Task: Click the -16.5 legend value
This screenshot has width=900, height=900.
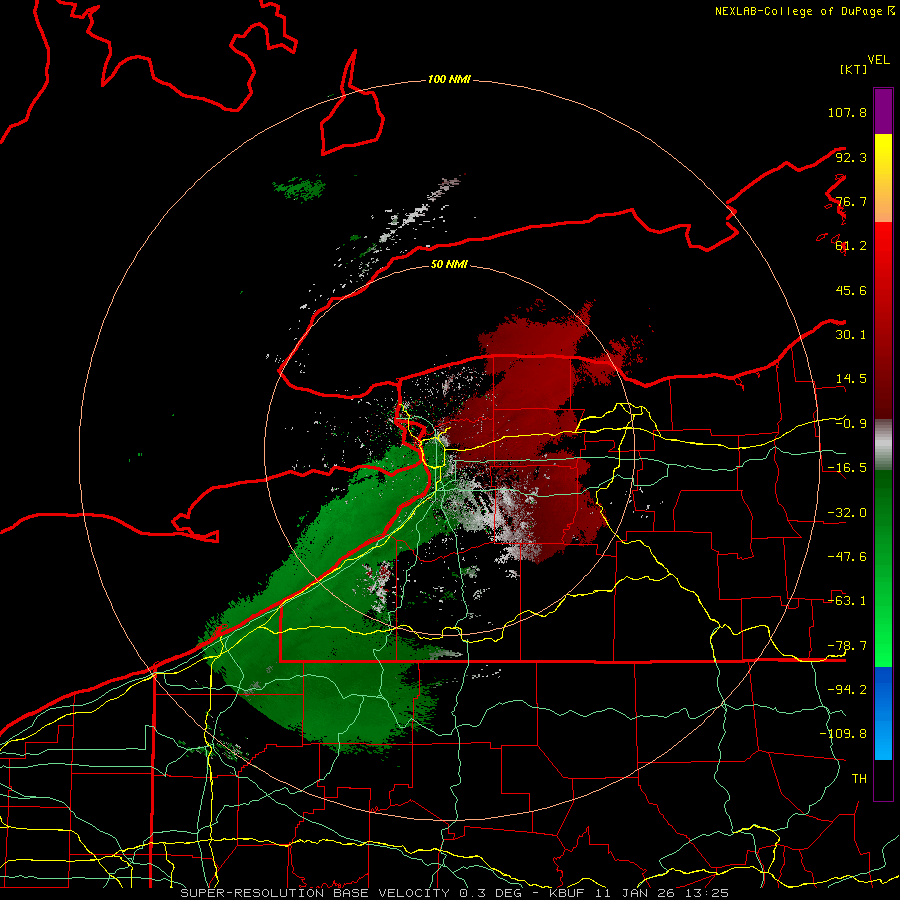Action: [847, 468]
